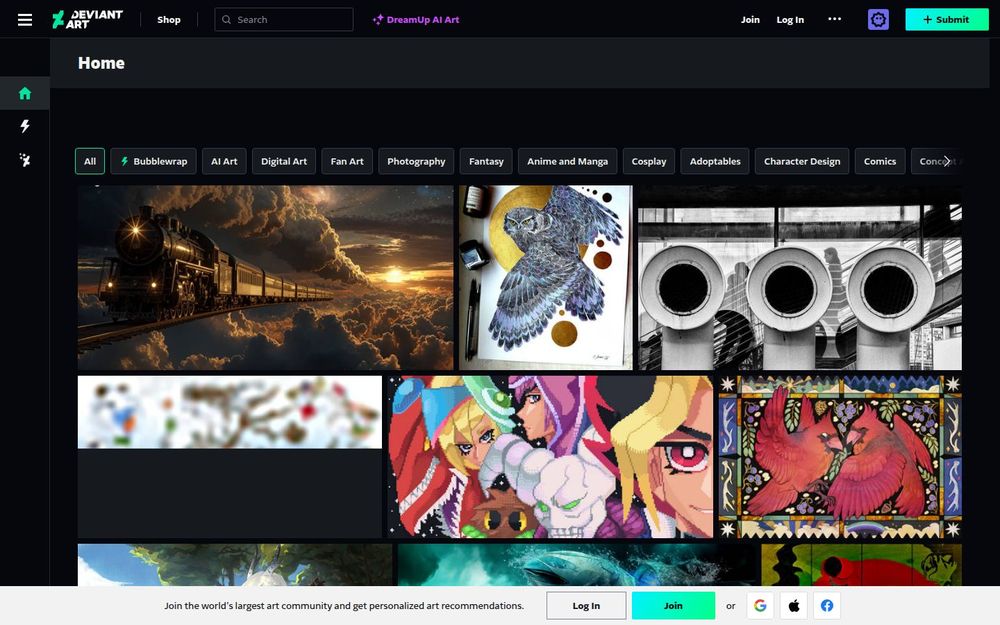
Task: Select the Anime and Manga tab
Action: [x=568, y=161]
